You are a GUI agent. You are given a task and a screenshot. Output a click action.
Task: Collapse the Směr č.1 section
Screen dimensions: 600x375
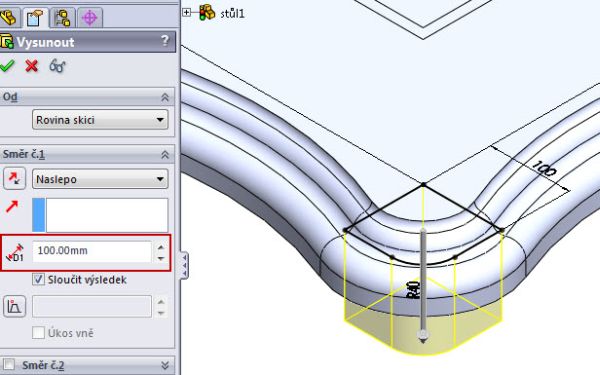pyautogui.click(x=165, y=155)
